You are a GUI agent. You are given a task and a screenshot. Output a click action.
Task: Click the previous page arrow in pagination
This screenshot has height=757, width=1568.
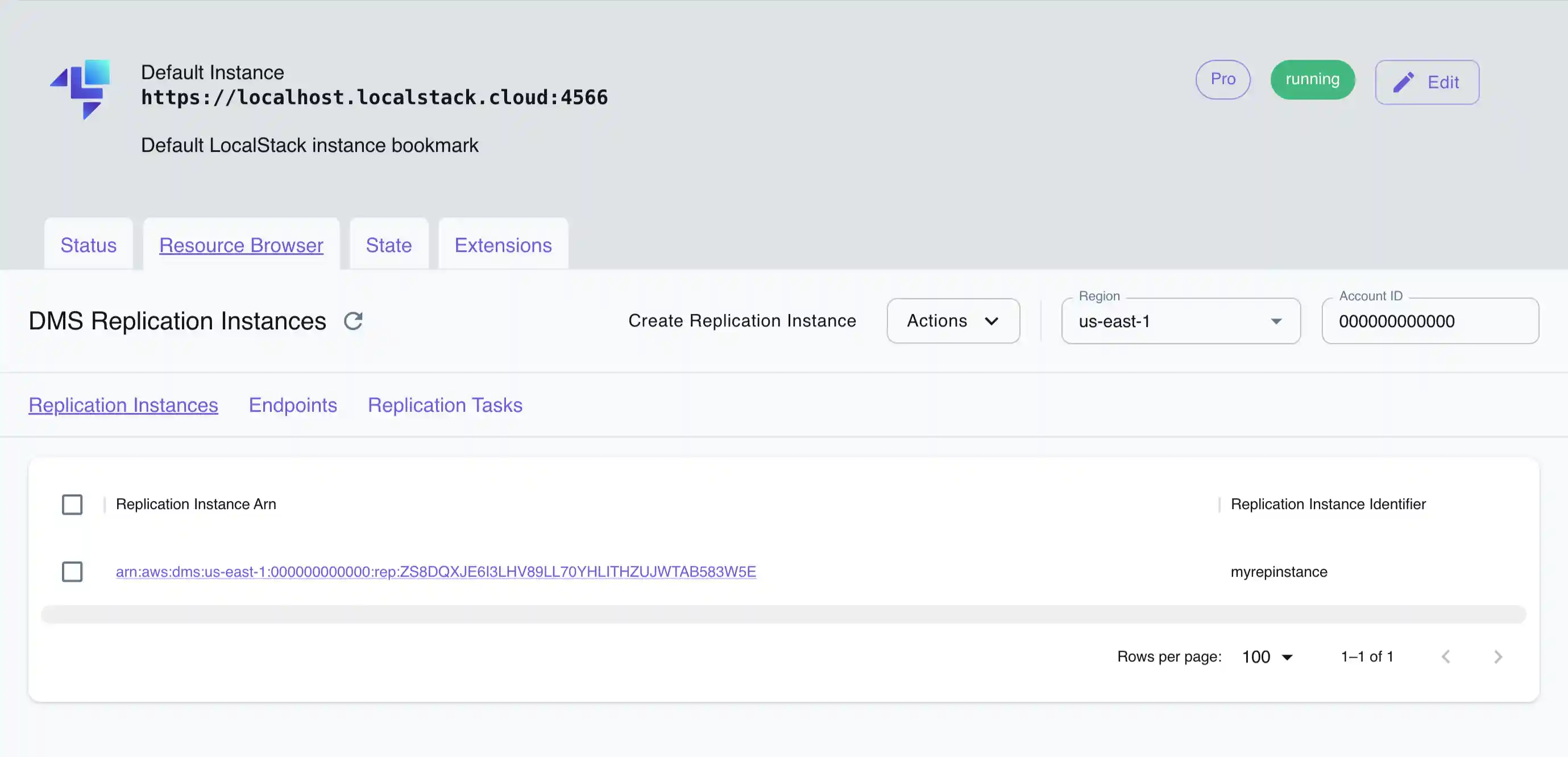click(x=1446, y=656)
